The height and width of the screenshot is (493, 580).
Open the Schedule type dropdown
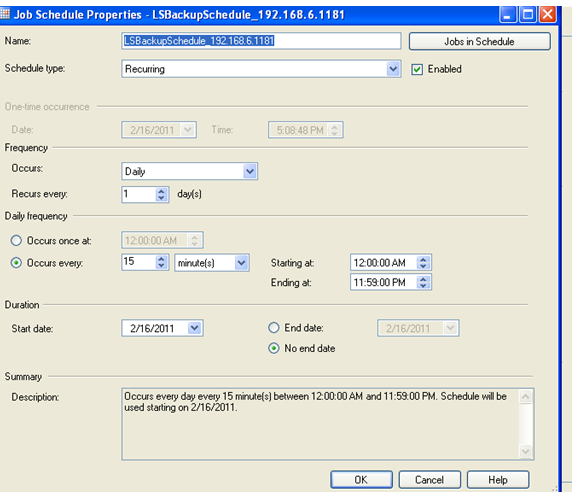(x=393, y=69)
